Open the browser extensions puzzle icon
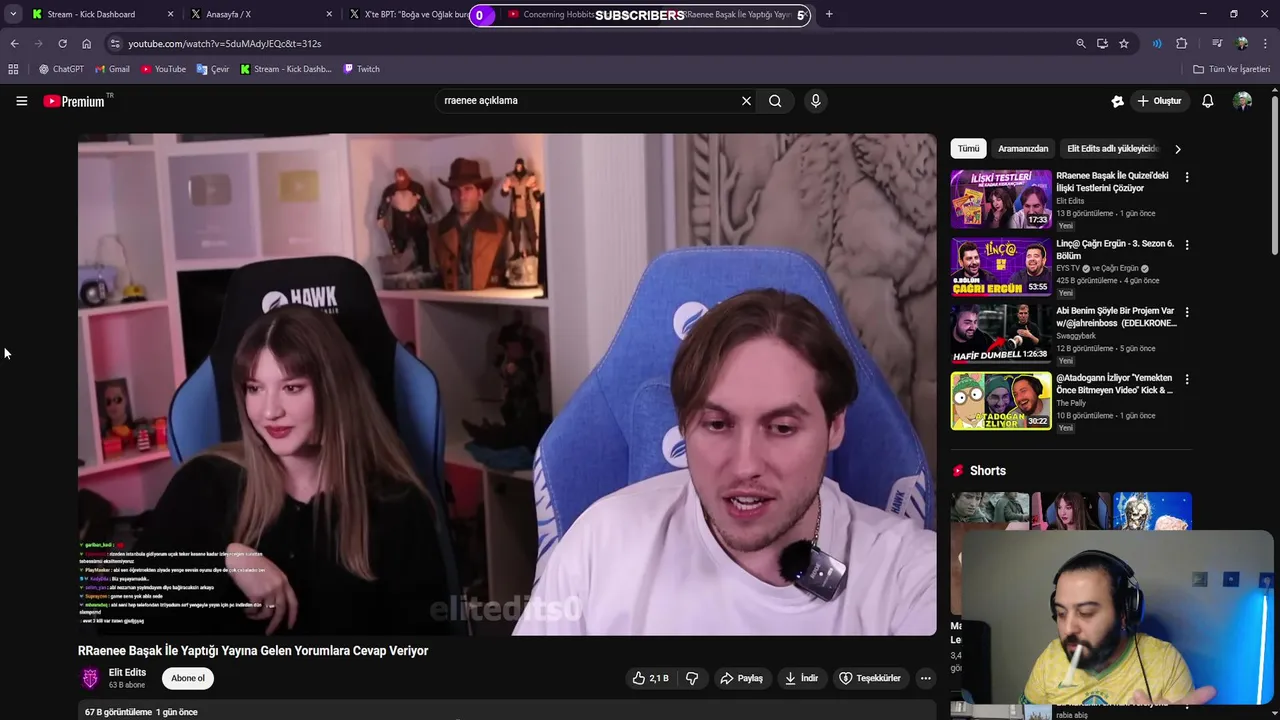Screen dimensions: 1280x720 [1181, 44]
